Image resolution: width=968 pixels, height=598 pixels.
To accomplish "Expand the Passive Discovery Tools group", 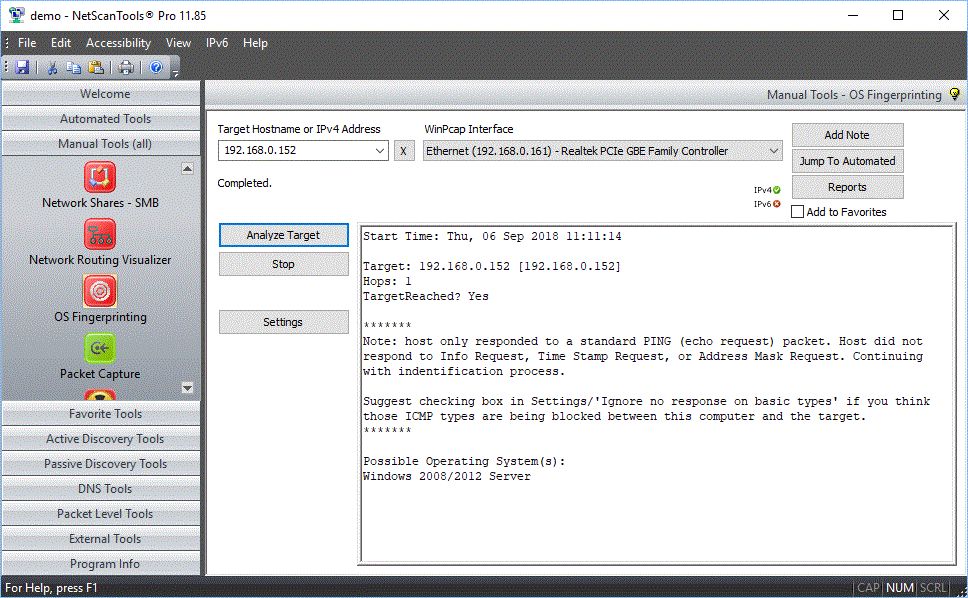I will pyautogui.click(x=101, y=463).
